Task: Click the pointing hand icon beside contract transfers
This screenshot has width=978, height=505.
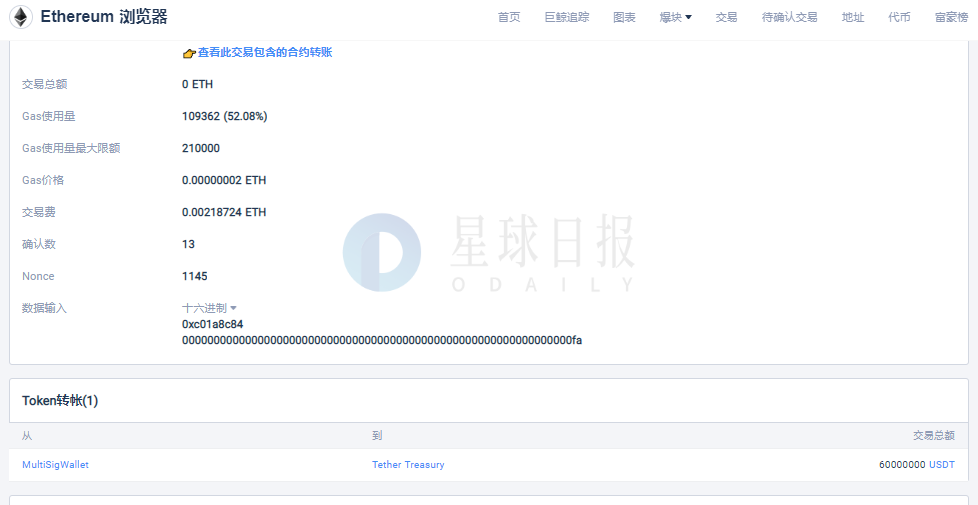Action: (x=189, y=53)
